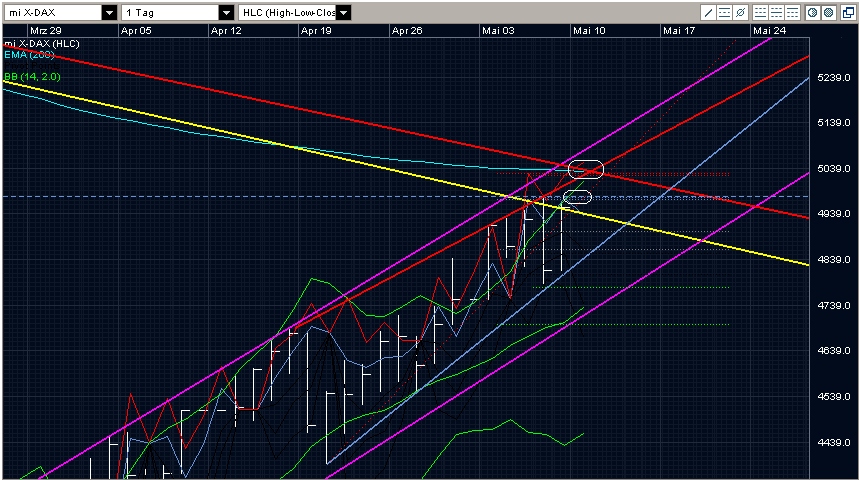Open the HLC chart type dropdown arrow

343,13
